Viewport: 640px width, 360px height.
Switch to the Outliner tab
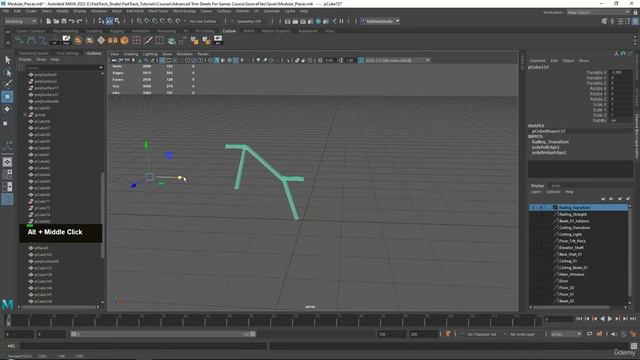point(94,53)
